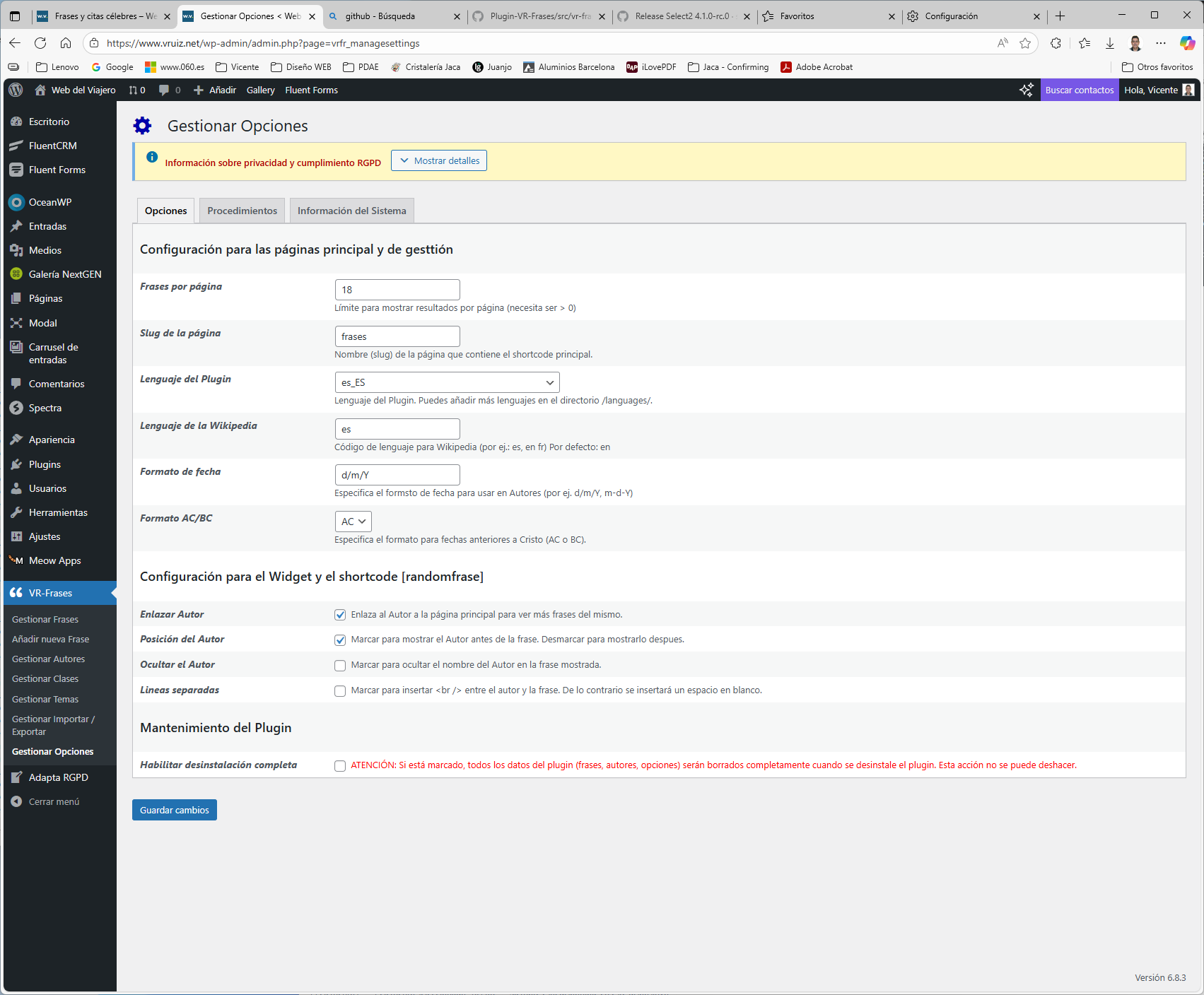
Task: Click the Guardar cambios button
Action: (x=174, y=809)
